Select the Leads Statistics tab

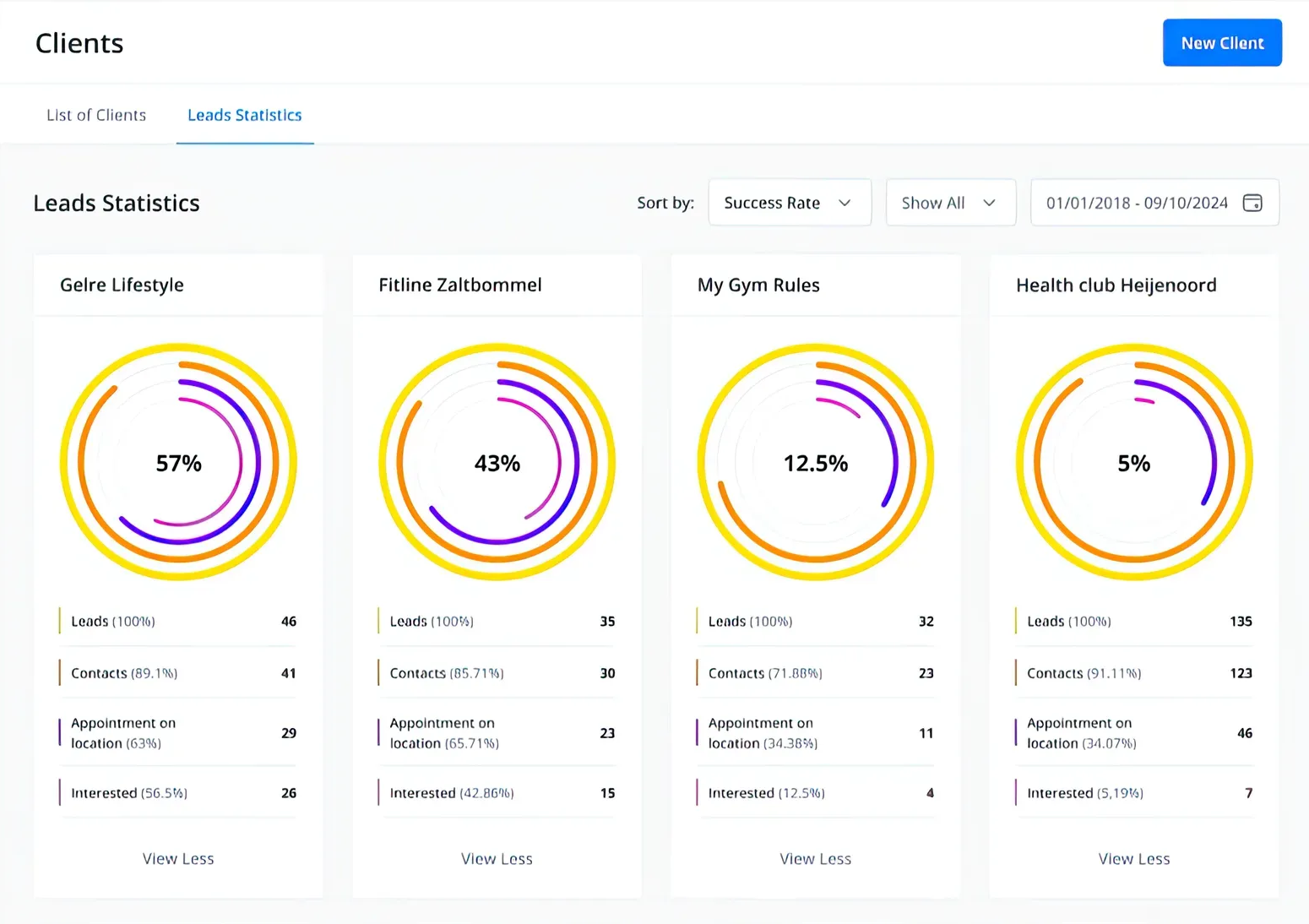[x=245, y=115]
